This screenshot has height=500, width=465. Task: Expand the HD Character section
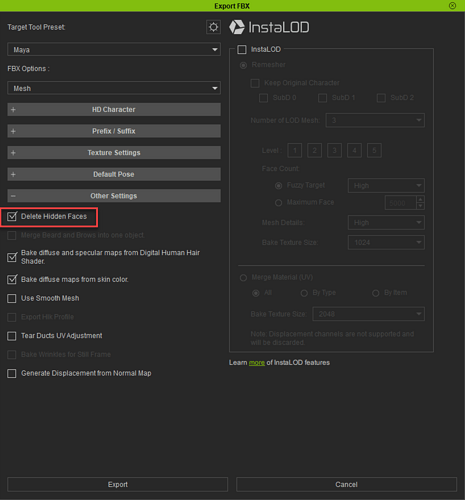click(114, 109)
